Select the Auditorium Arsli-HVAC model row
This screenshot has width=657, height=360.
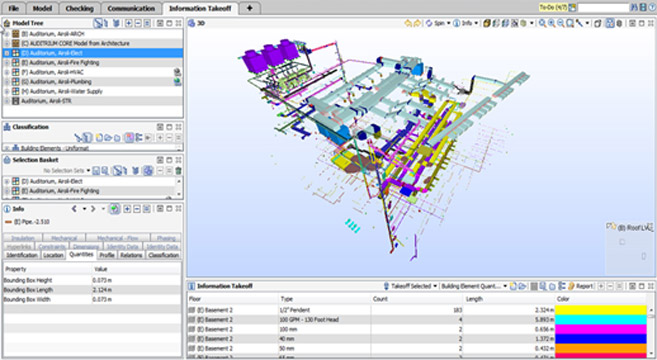tap(93, 72)
